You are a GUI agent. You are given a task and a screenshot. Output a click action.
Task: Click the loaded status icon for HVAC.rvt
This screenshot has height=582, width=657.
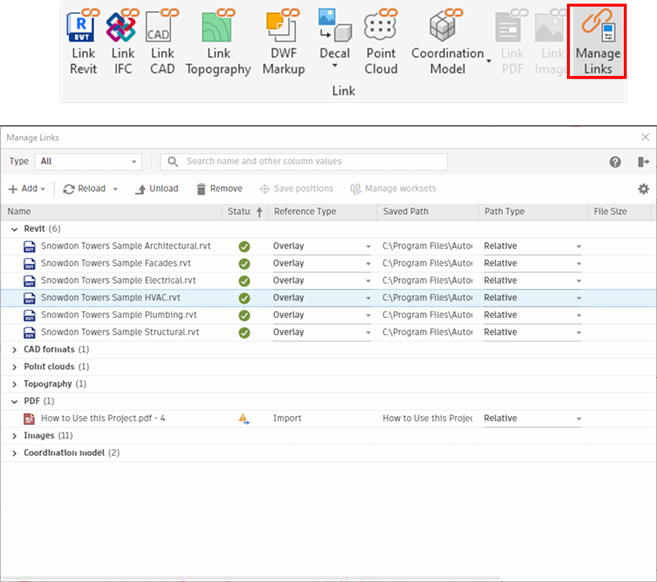tap(244, 298)
